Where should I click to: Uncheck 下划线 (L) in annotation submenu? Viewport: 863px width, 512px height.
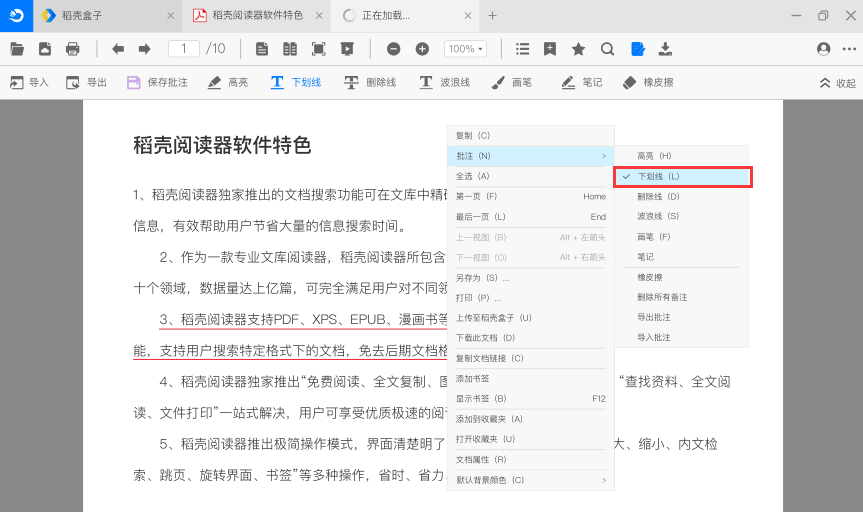[x=682, y=177]
